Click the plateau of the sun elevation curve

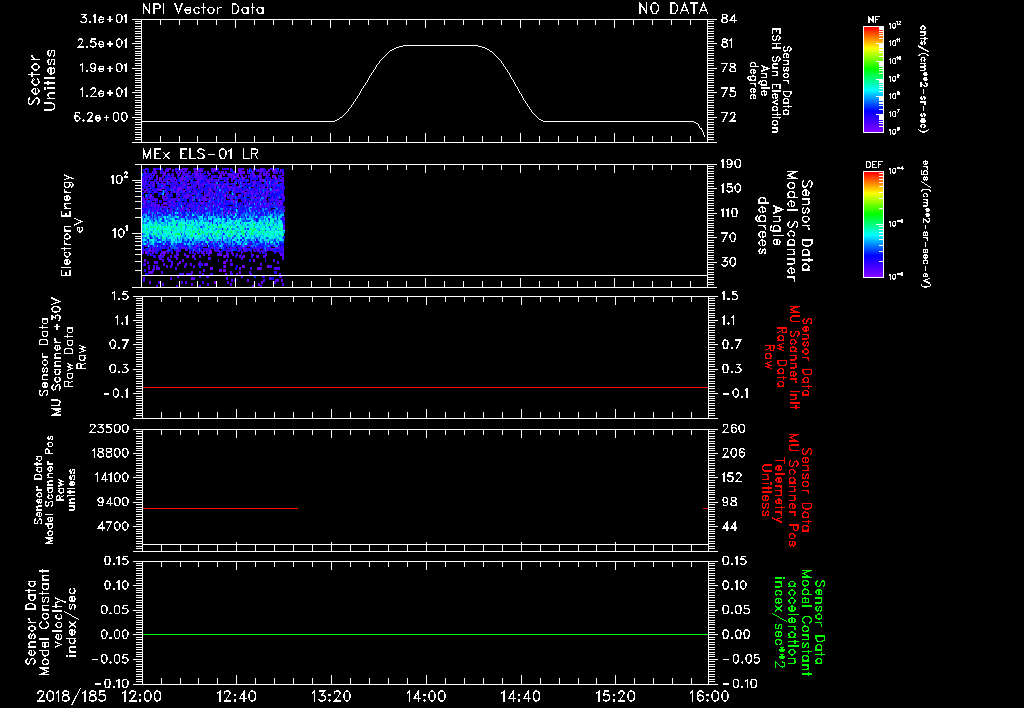(x=440, y=46)
